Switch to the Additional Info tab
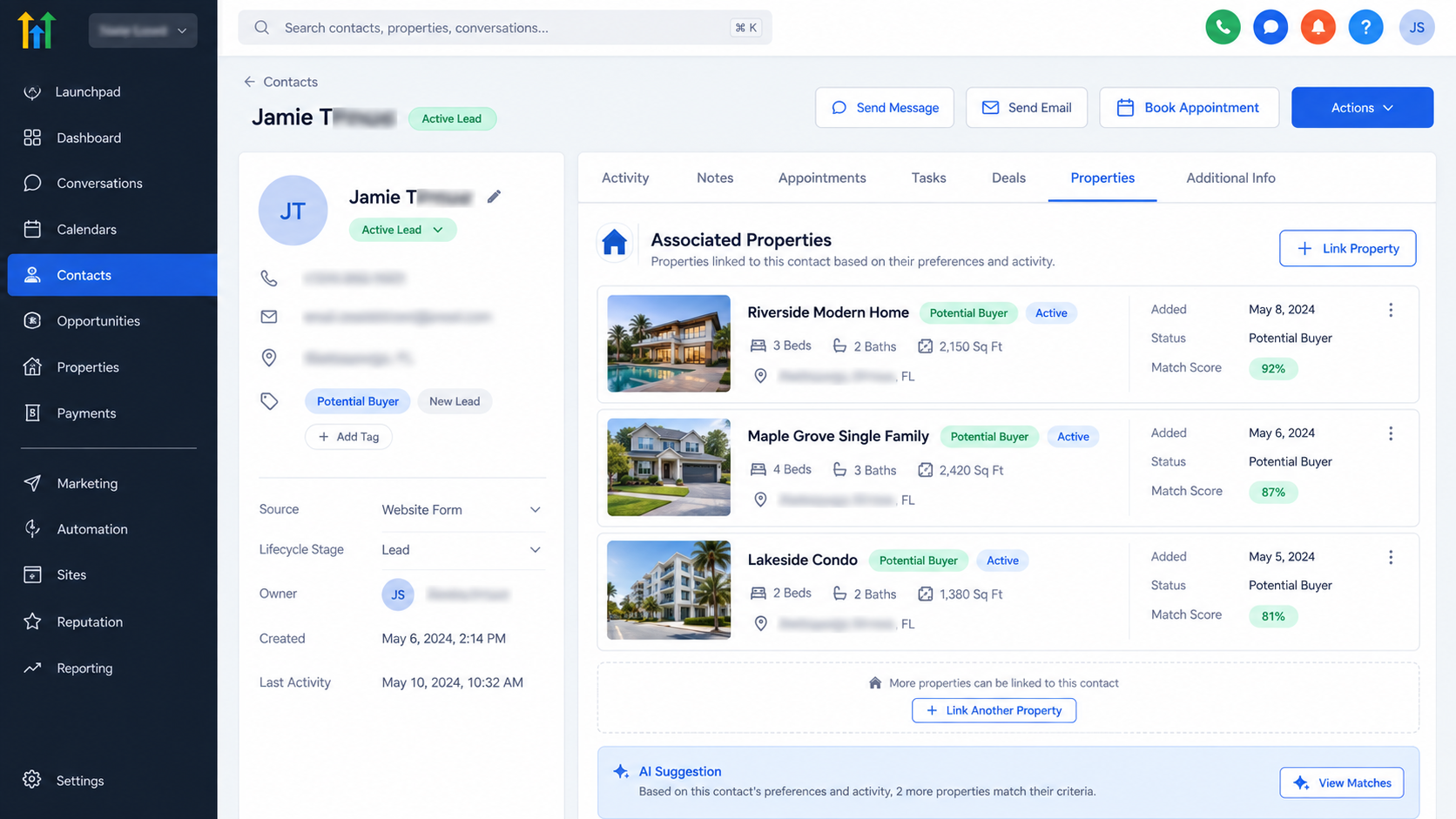The width and height of the screenshot is (1456, 819). coord(1230,178)
